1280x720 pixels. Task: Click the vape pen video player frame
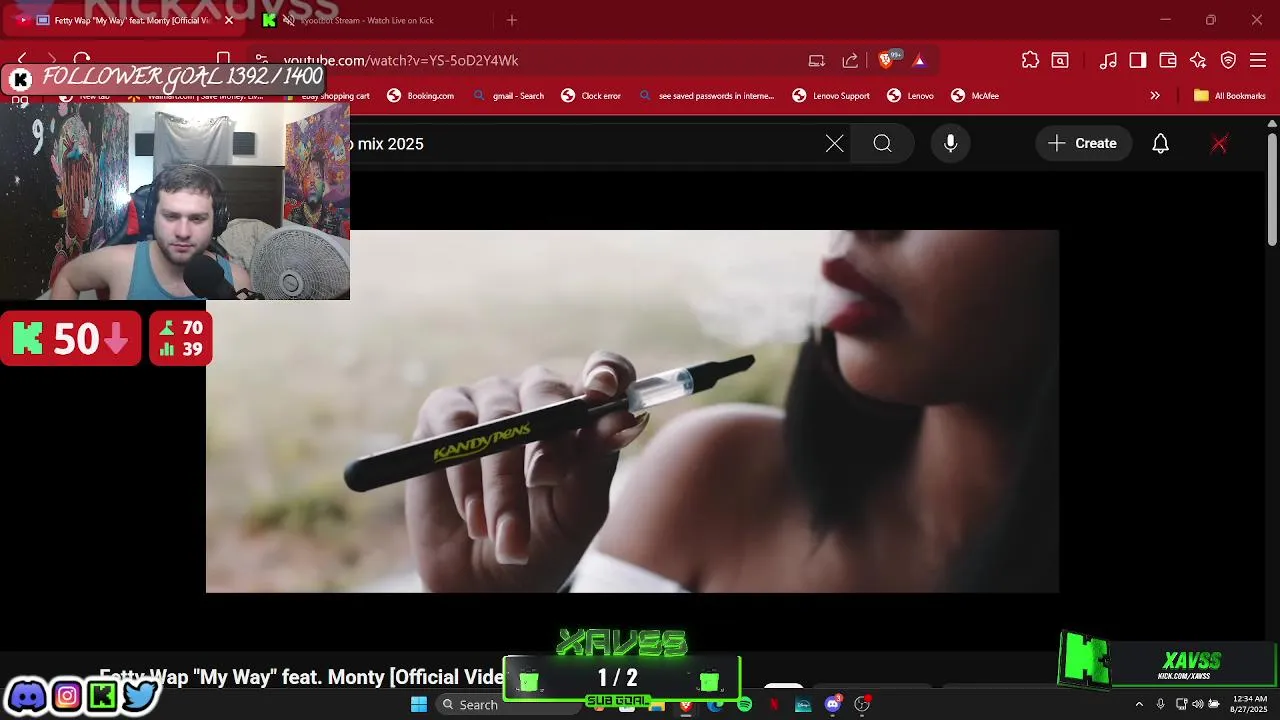click(632, 411)
